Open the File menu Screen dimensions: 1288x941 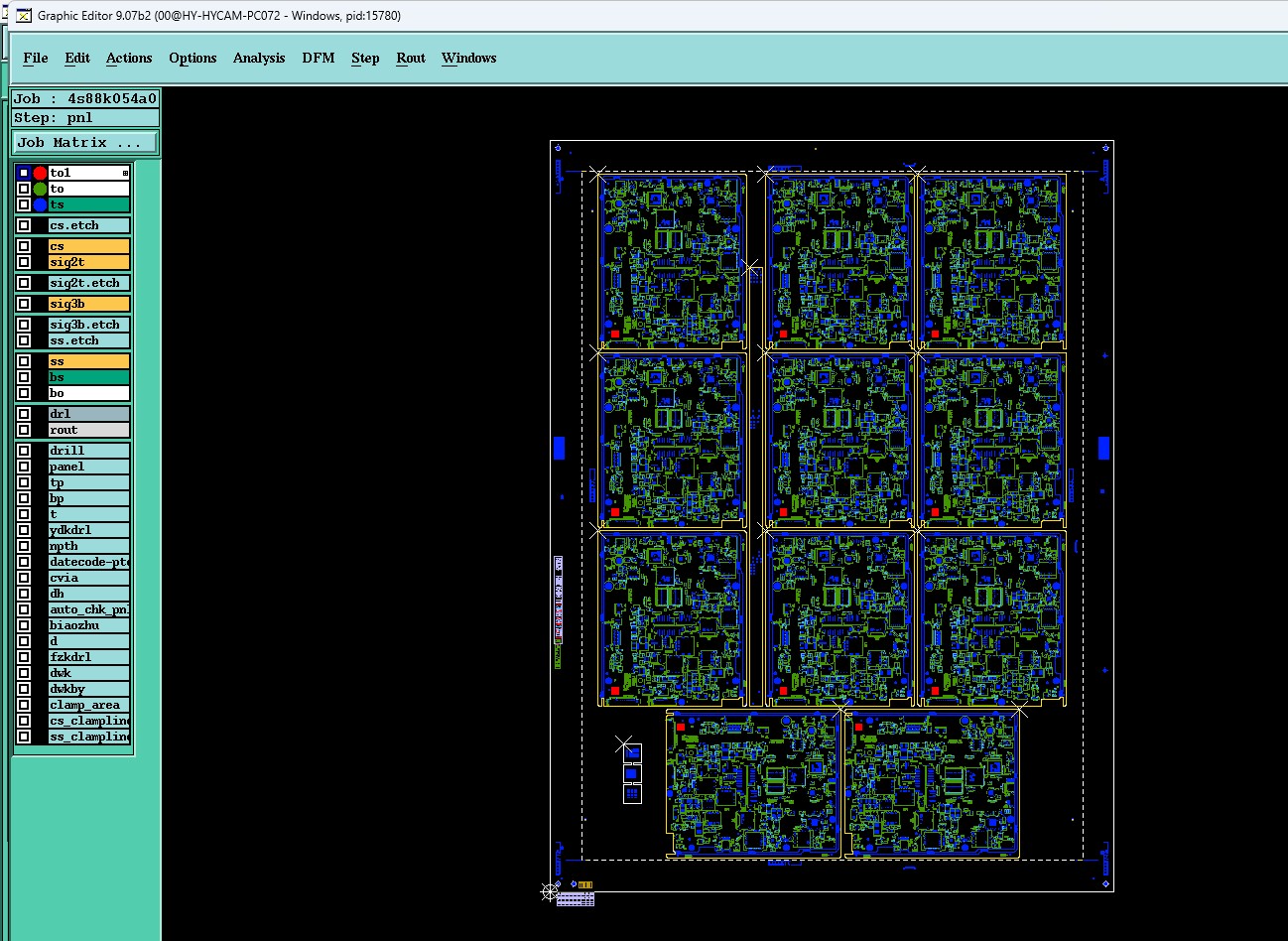(x=36, y=58)
